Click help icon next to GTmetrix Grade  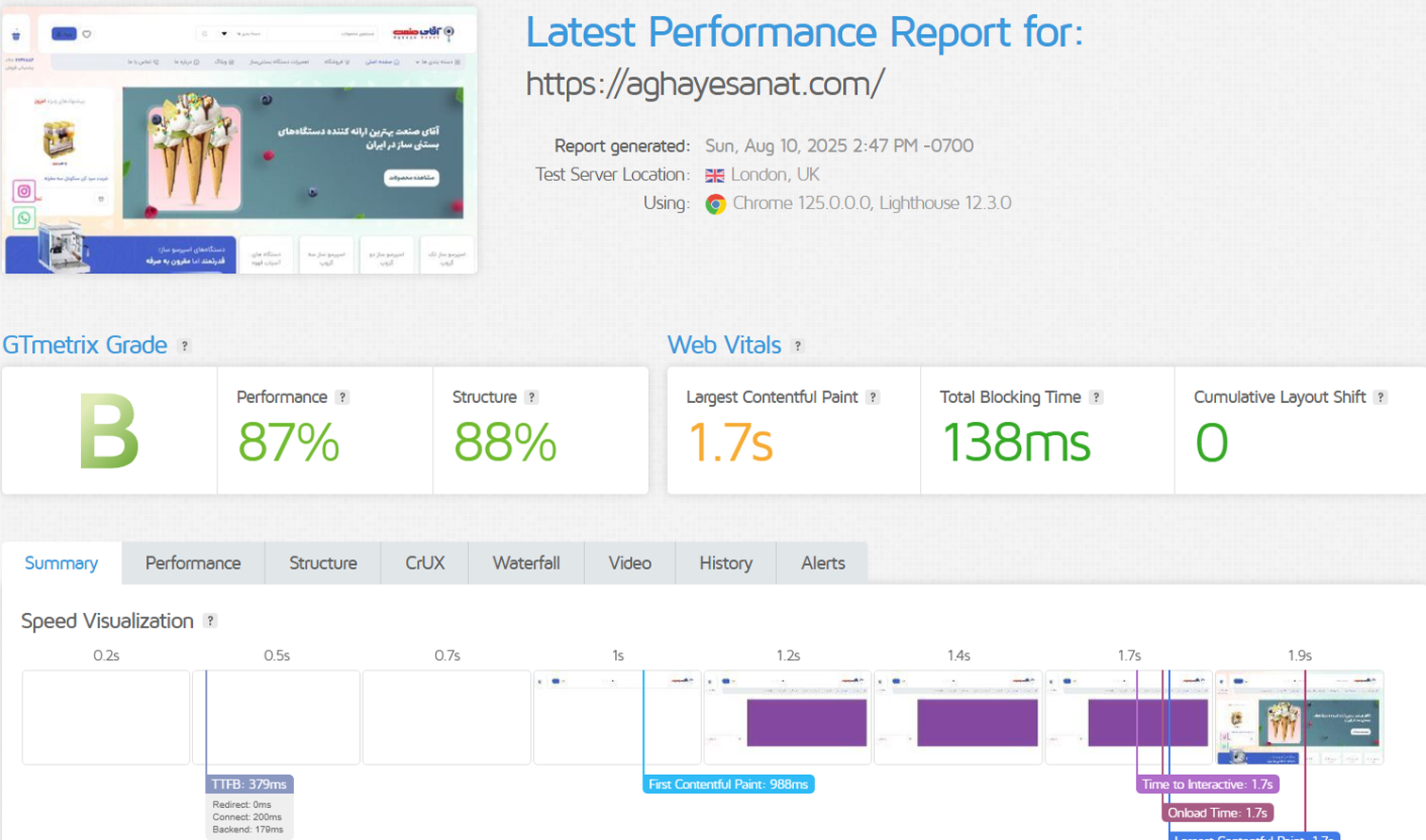(185, 347)
